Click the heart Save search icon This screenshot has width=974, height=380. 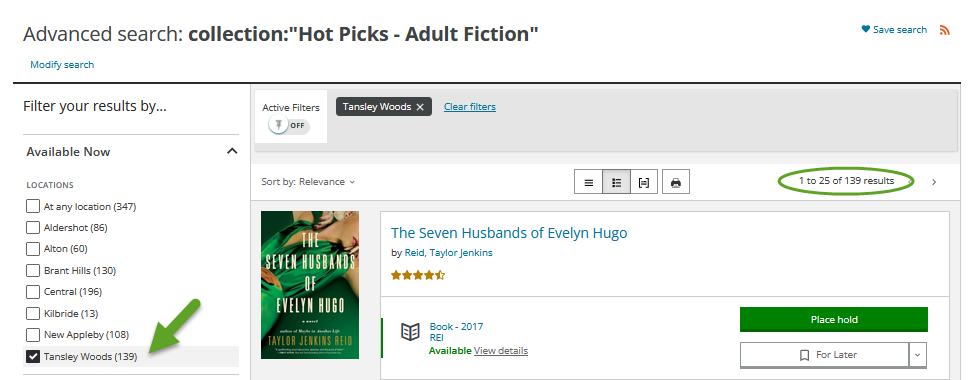point(865,29)
